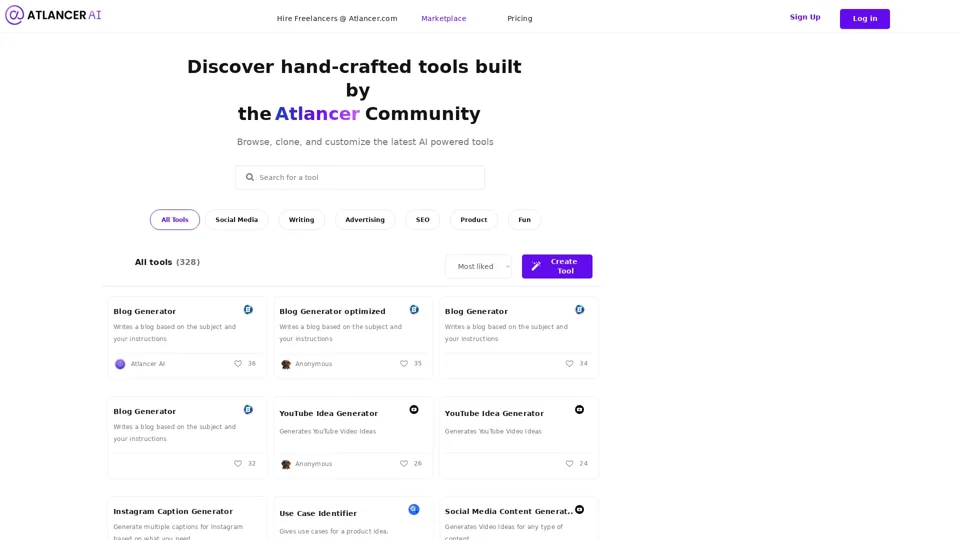Click Anonymous avatar on YouTube Idea Generator
This screenshot has height=540, width=960.
286,464
